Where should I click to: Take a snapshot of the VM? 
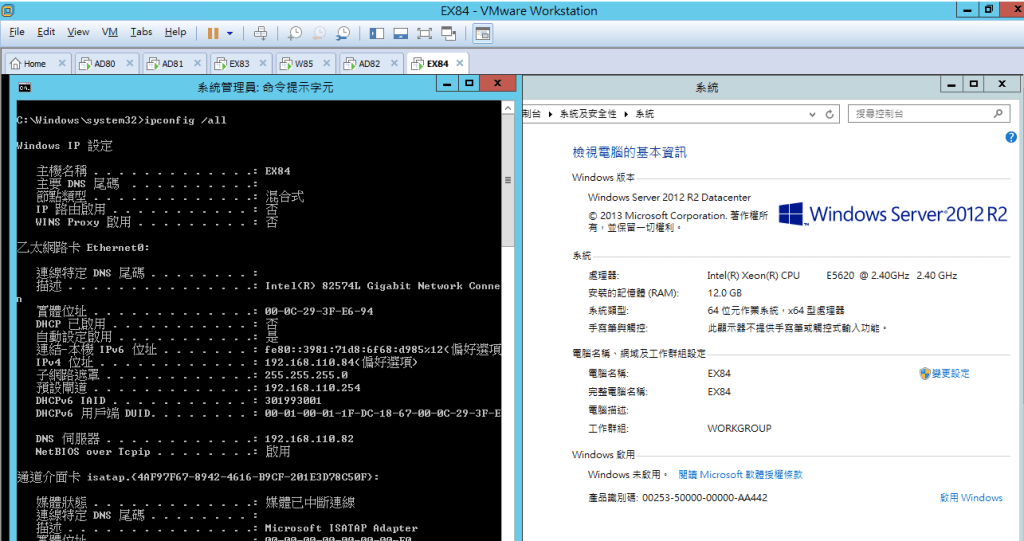pos(295,33)
